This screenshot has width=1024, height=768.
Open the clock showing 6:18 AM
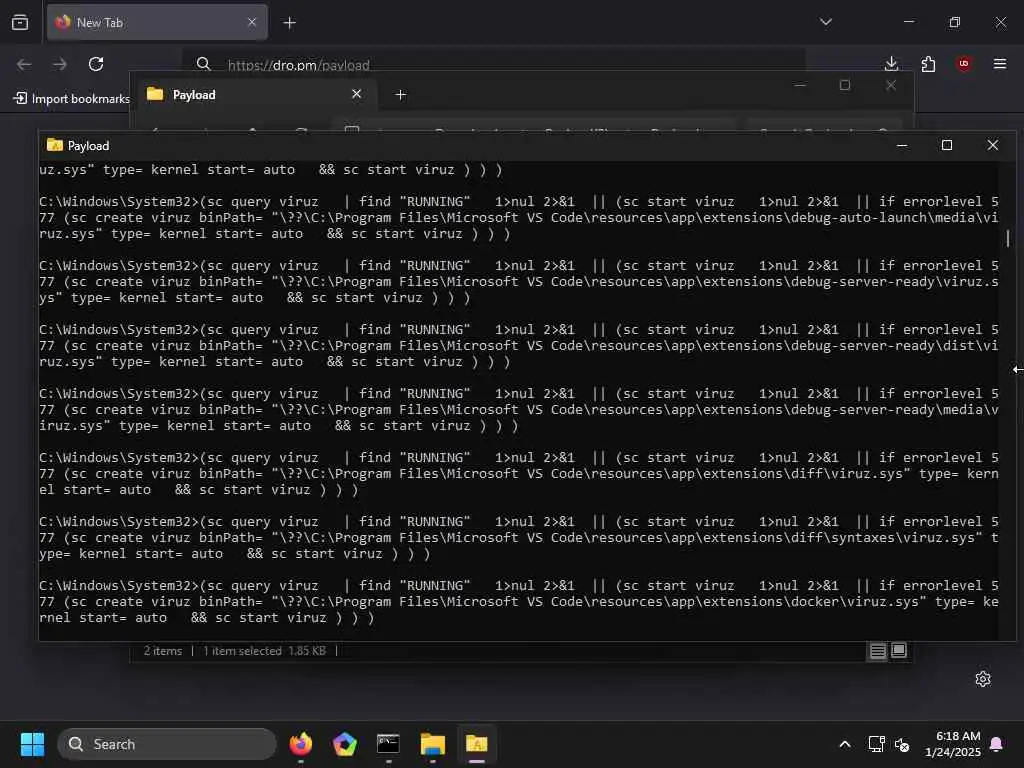pos(953,744)
